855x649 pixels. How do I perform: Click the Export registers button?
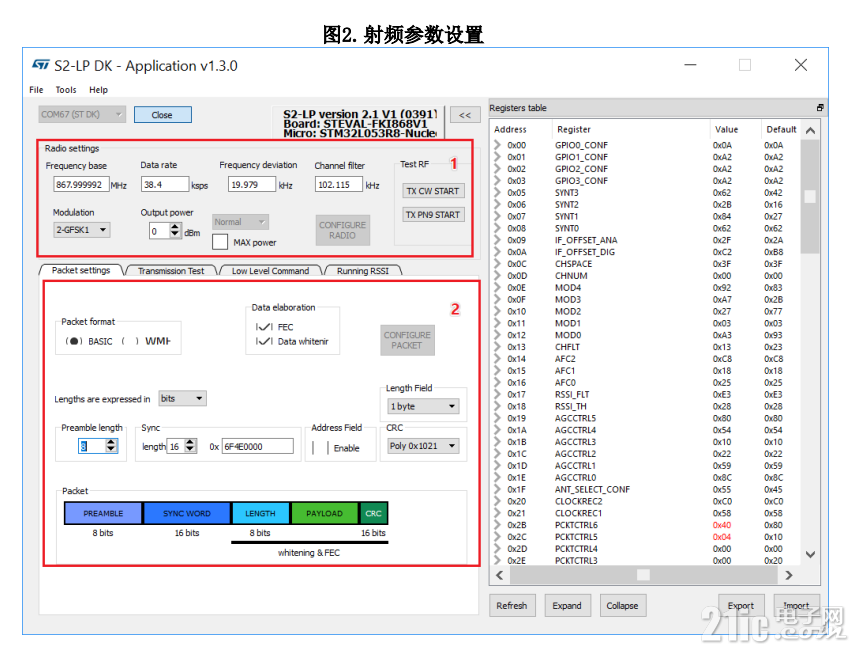click(741, 605)
